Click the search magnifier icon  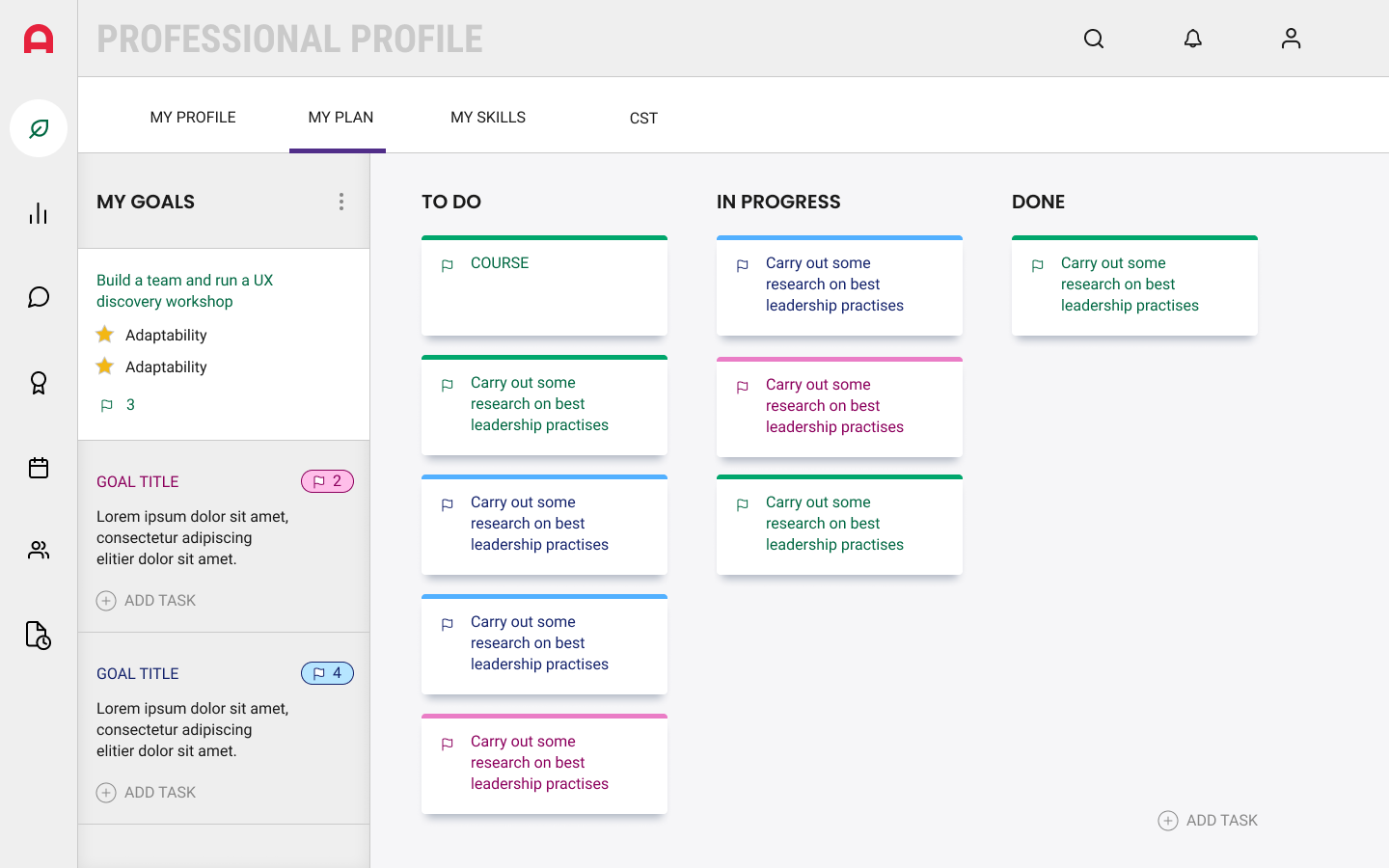click(x=1094, y=39)
